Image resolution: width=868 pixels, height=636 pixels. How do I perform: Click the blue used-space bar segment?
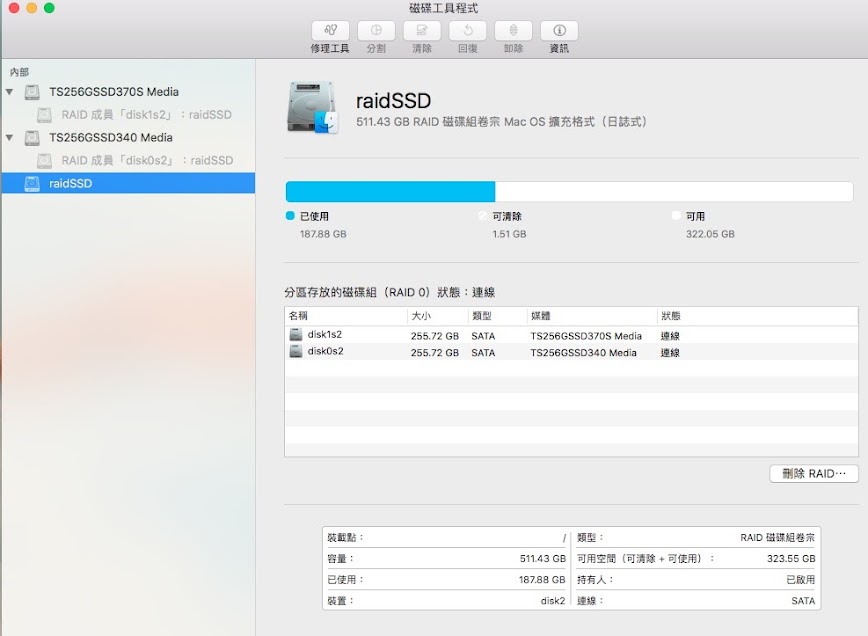tap(390, 192)
